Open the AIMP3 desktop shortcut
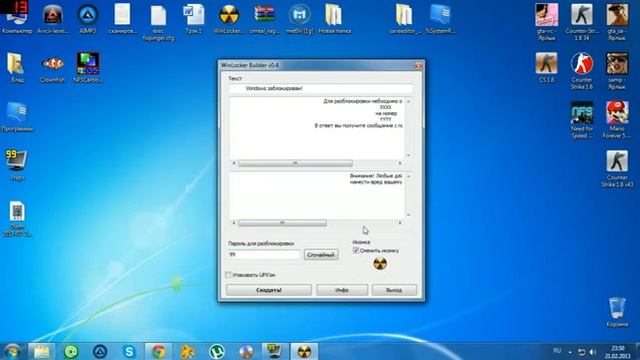 [88, 18]
